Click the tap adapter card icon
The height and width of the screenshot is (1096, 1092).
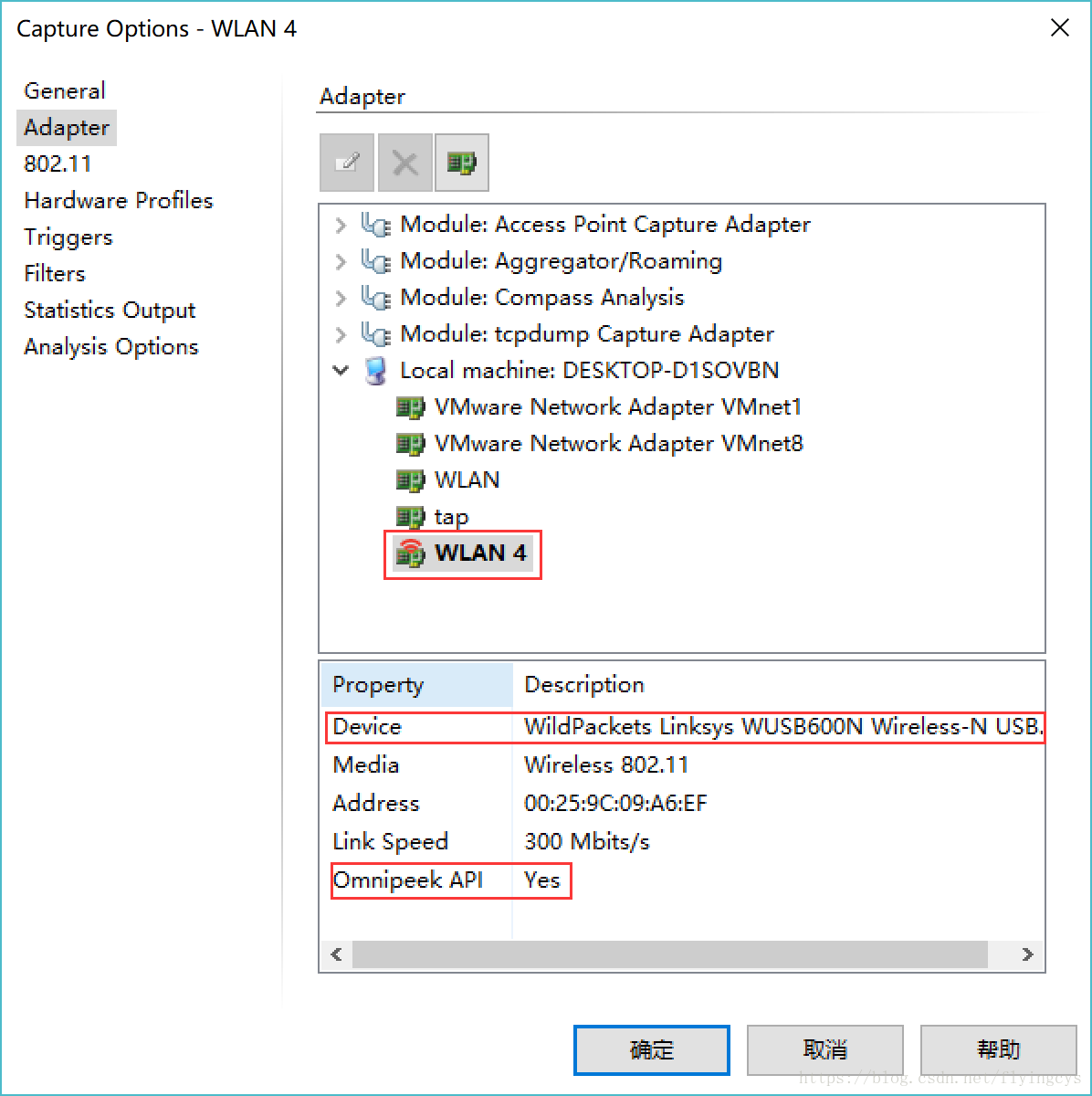[410, 517]
